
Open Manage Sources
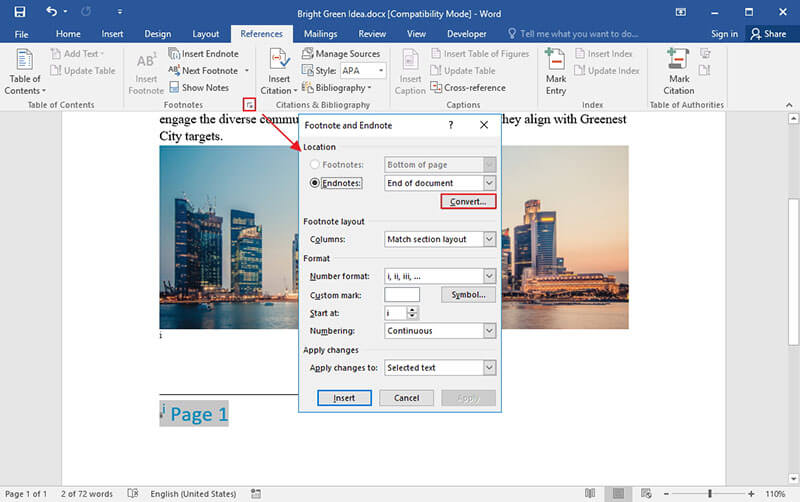pyautogui.click(x=341, y=54)
